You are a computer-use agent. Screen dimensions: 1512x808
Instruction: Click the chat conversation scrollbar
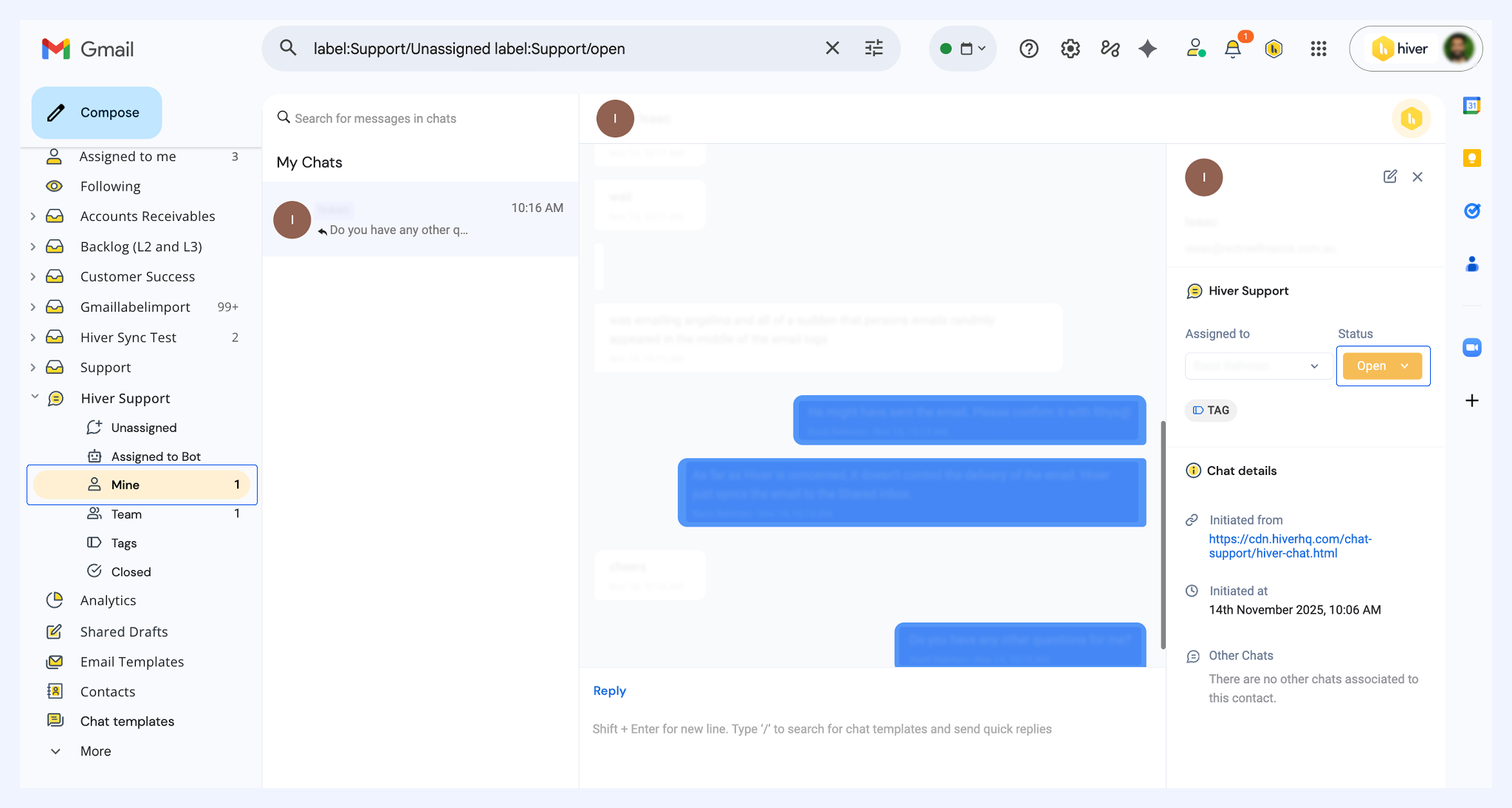[x=1163, y=535]
